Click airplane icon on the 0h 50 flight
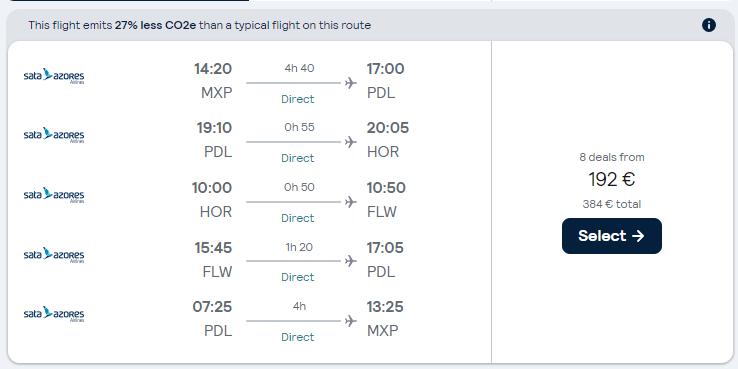738x369 pixels. (350, 202)
